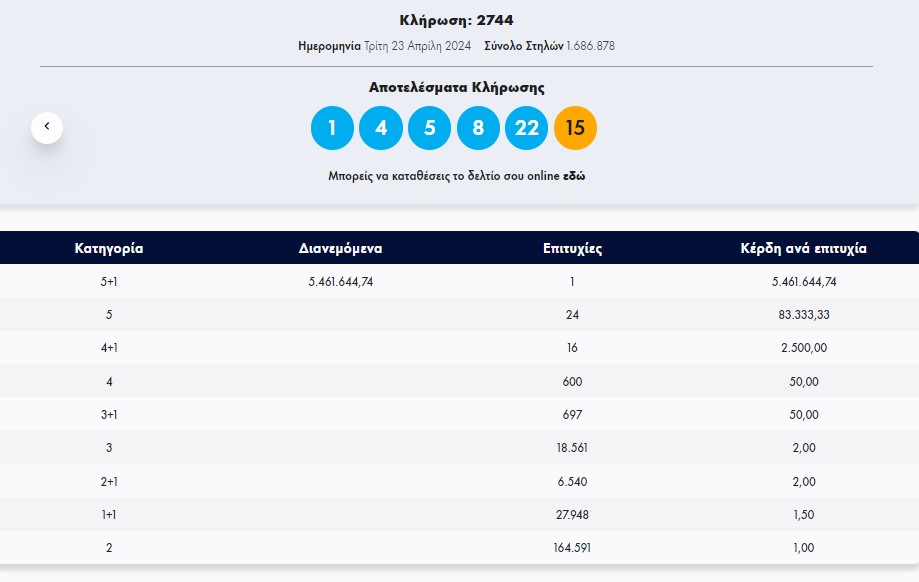This screenshot has height=582, width=919.
Task: Click the blue ball number 1
Action: pyautogui.click(x=332, y=128)
